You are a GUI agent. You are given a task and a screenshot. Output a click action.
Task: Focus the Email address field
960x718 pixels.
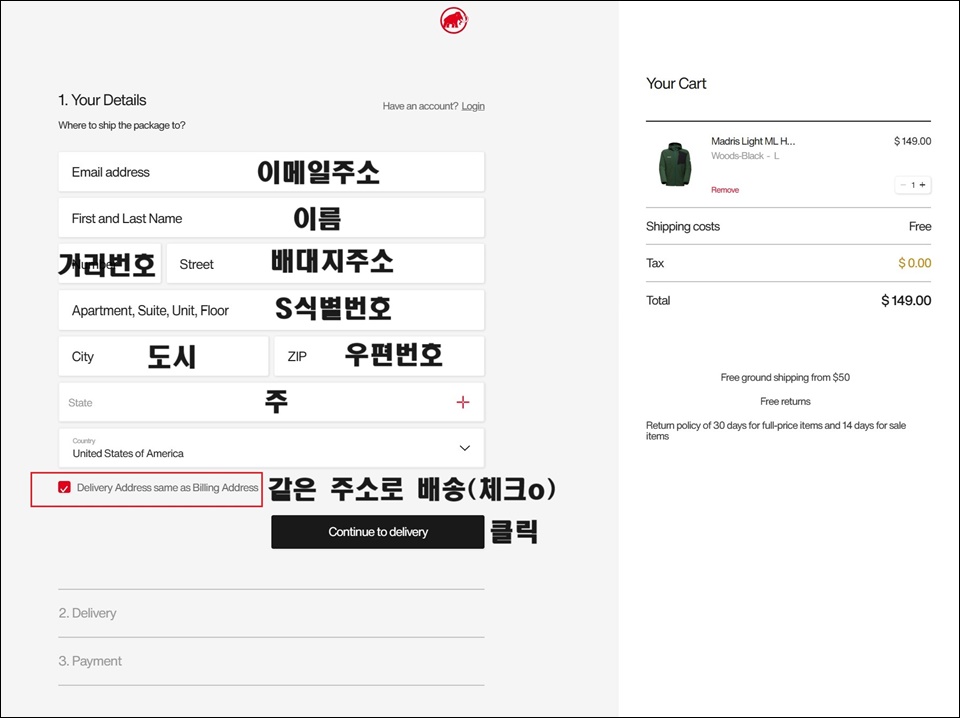coord(271,172)
